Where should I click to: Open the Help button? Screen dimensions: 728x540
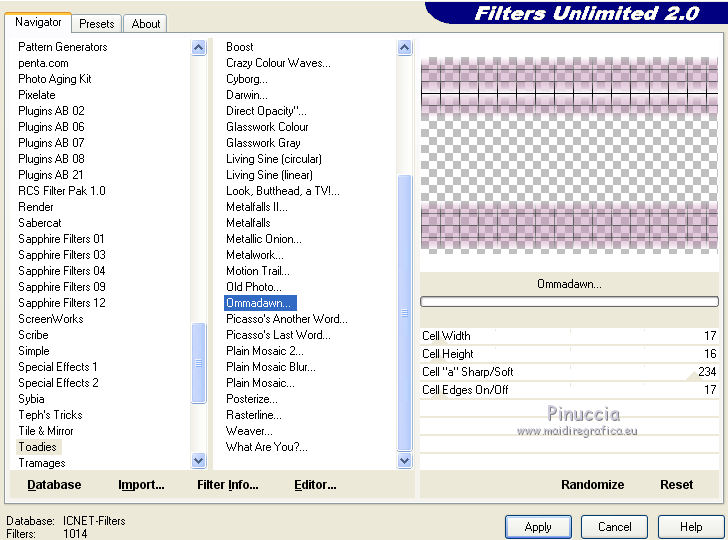tap(691, 527)
